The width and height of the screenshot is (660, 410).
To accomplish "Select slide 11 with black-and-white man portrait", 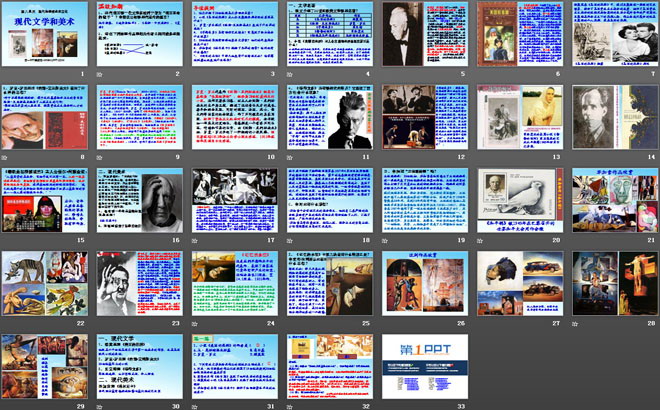I will [330, 117].
